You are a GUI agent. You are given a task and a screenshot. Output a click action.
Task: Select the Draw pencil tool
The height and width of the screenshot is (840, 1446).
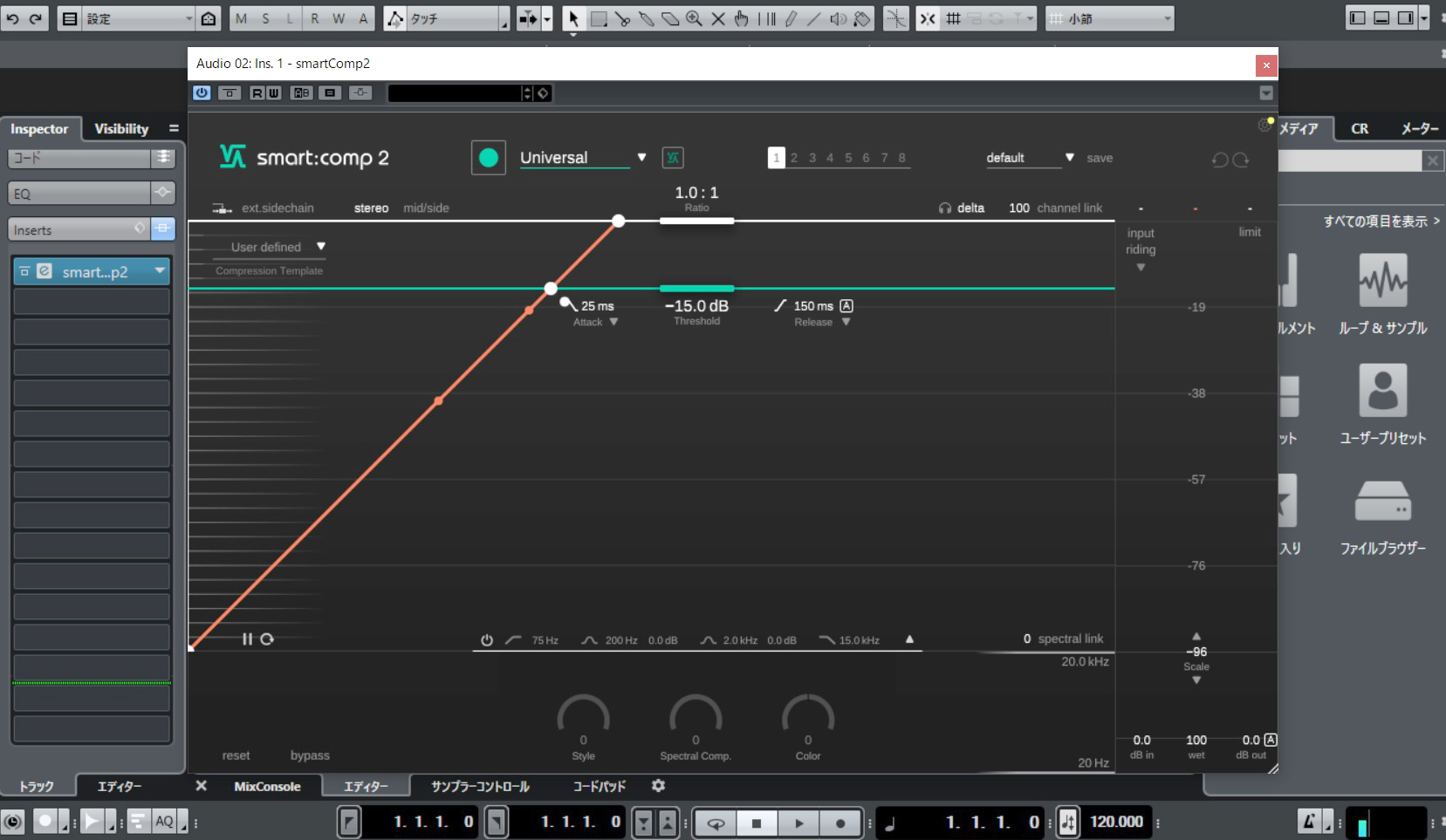(x=791, y=18)
